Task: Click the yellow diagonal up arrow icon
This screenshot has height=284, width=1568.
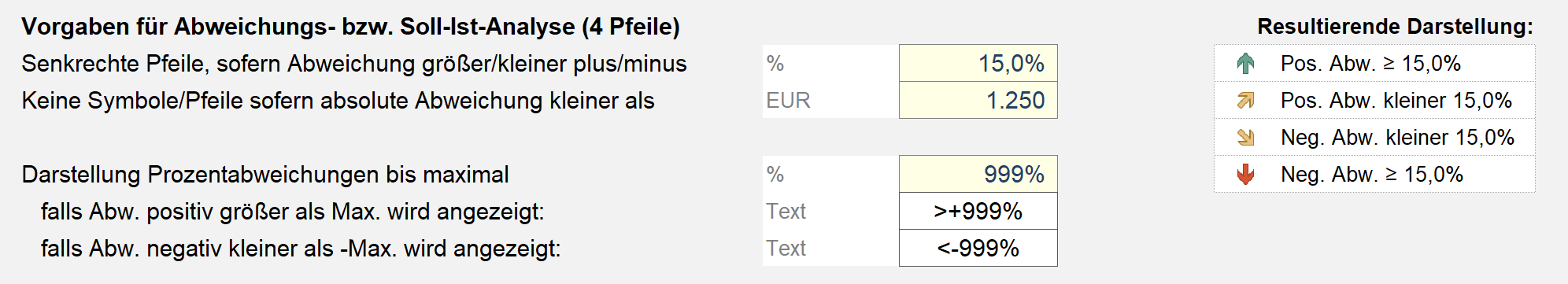Action: tap(1245, 101)
